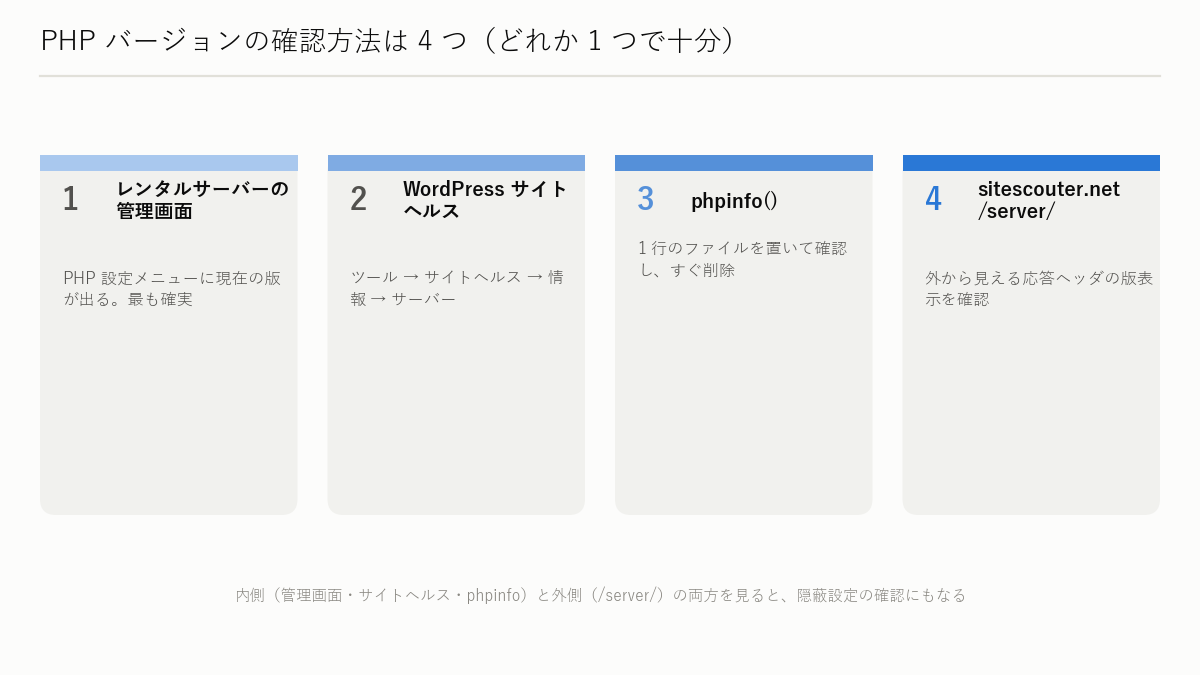Image resolution: width=1200 pixels, height=675 pixels.
Task: Select the number 2 on the second card
Action: tap(358, 199)
